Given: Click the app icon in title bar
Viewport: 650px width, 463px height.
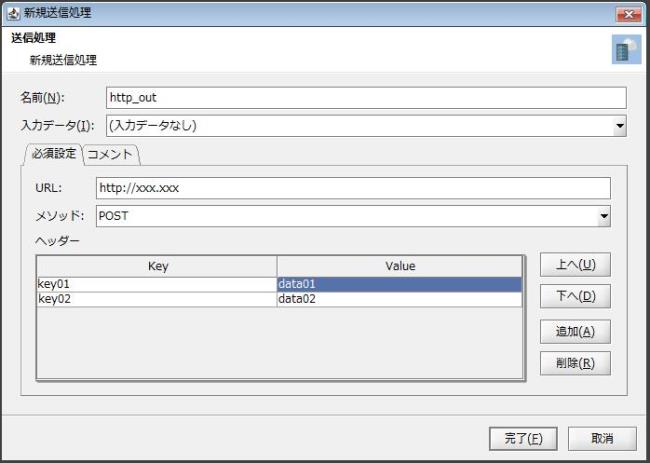Looking at the screenshot, I should pyautogui.click(x=12, y=13).
